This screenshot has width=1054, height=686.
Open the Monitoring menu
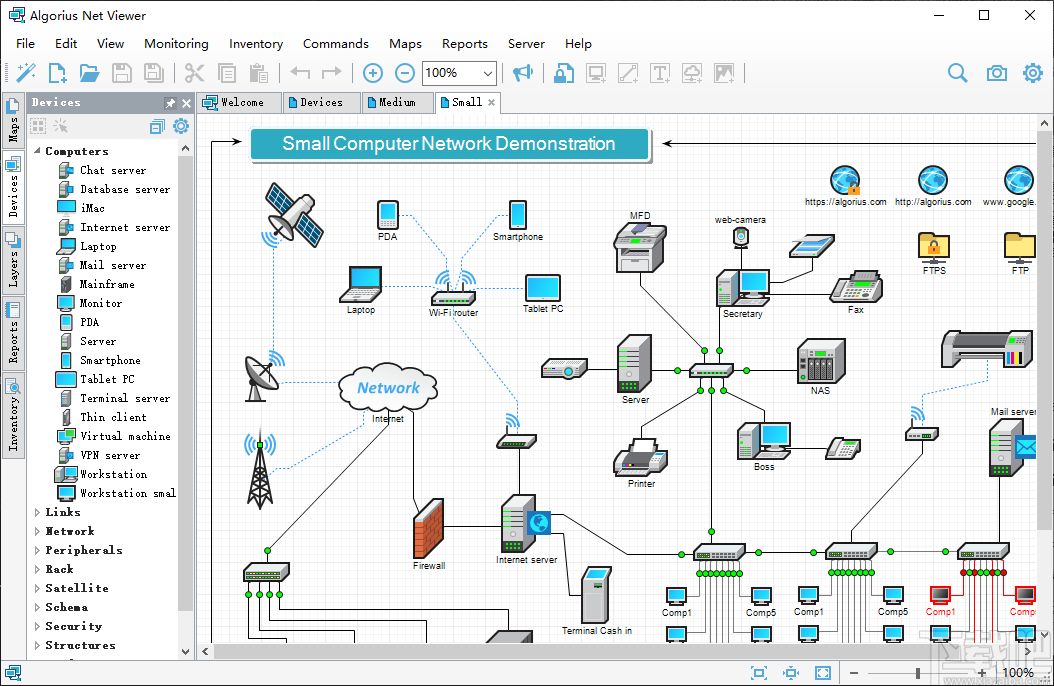pyautogui.click(x=176, y=44)
